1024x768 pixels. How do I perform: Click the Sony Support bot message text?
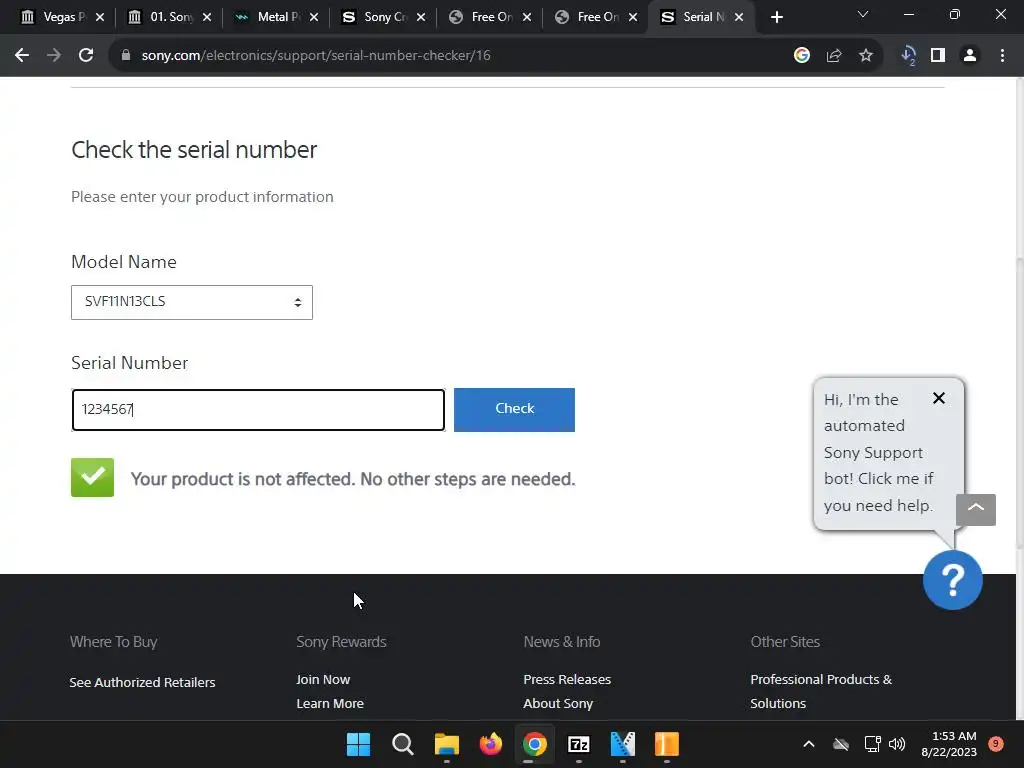point(878,453)
